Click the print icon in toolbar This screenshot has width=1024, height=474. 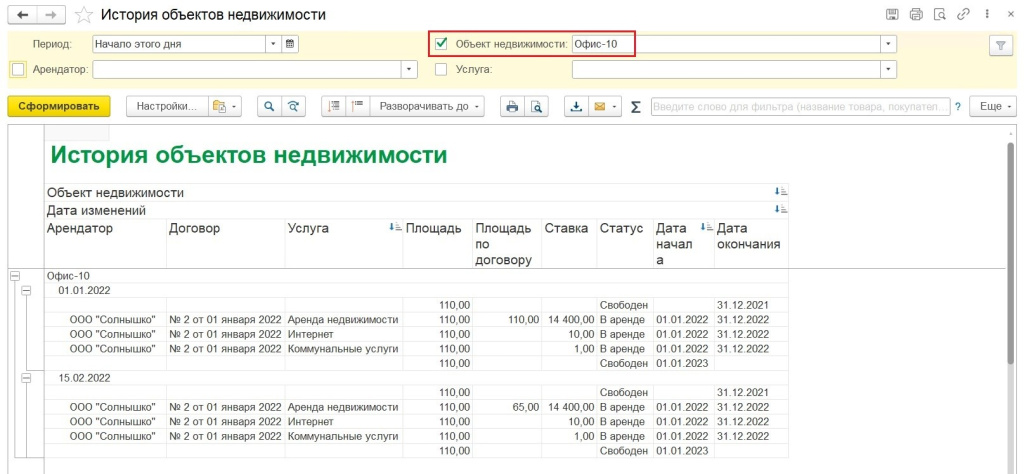pos(512,106)
